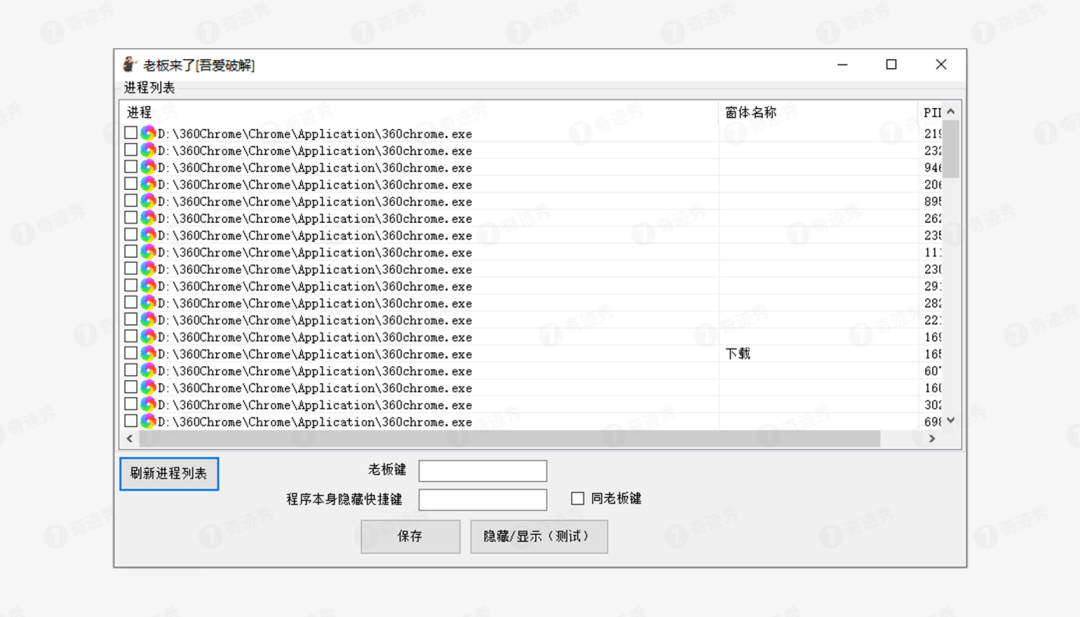Click the horizontal scrollbar thumb of the process list
The height and width of the screenshot is (617, 1080).
(x=510, y=439)
